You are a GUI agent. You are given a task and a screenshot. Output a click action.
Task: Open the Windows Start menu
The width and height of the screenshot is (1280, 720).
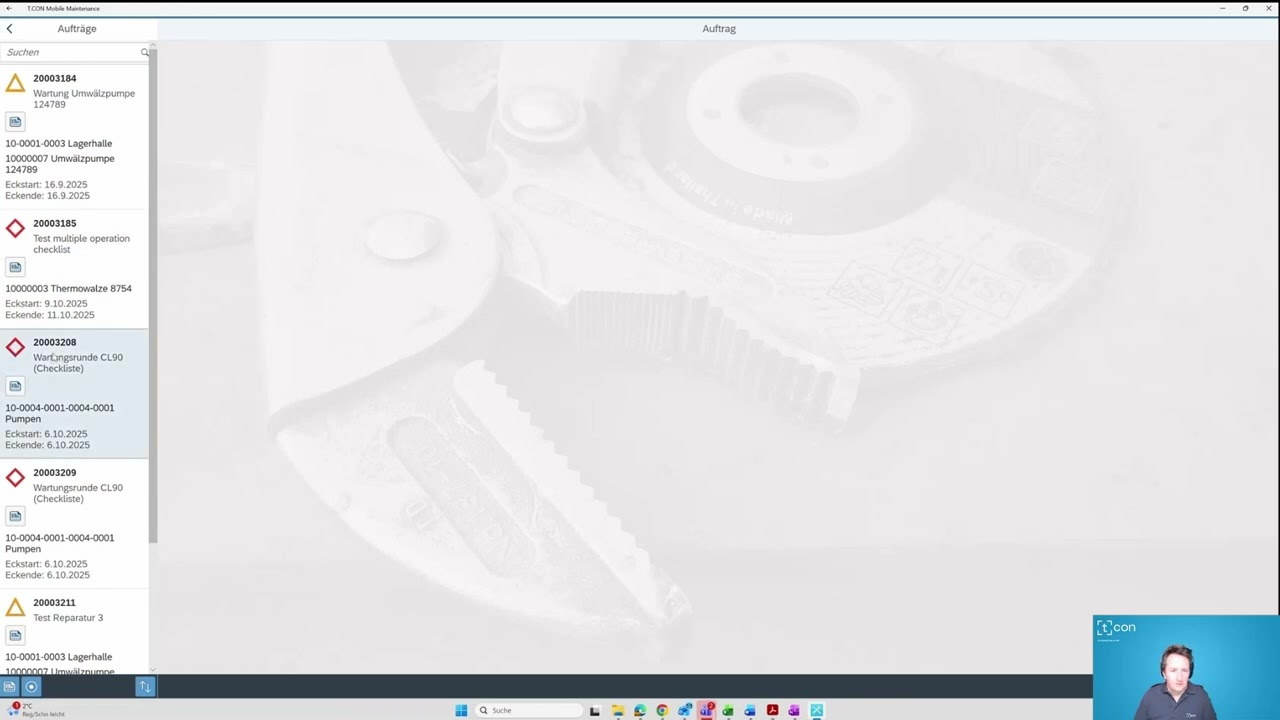(461, 711)
